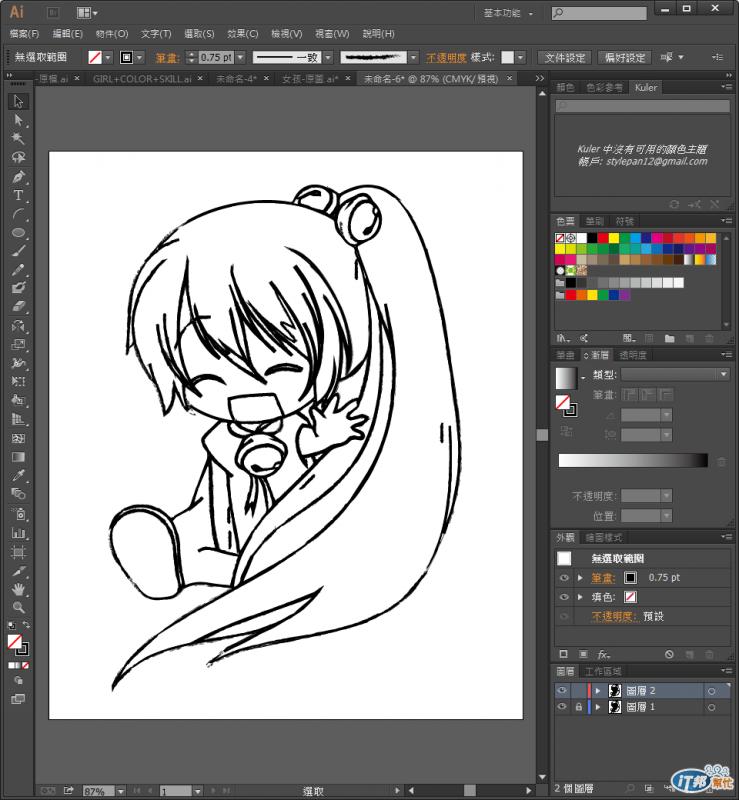This screenshot has width=739, height=800.
Task: Click the 偏好設定 button
Action: click(625, 58)
